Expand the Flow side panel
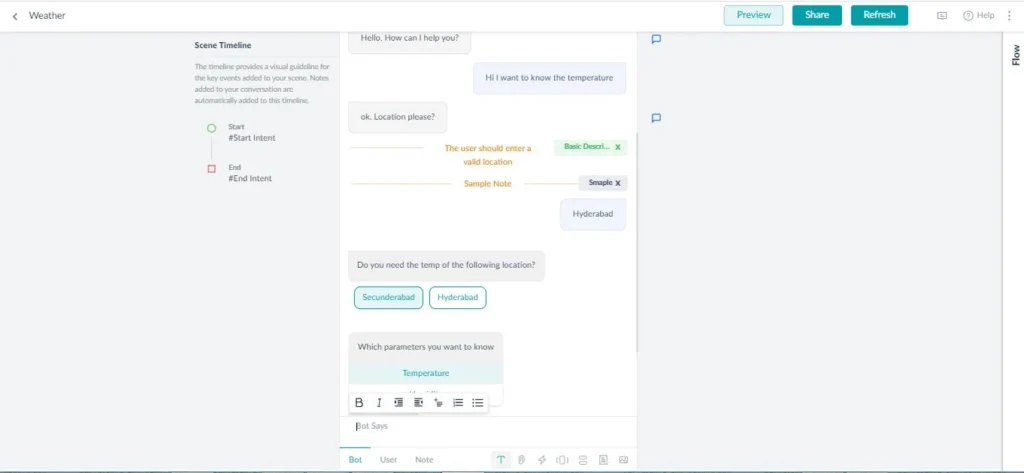Screen dimensions: 1024x473 pyautogui.click(x=1016, y=54)
